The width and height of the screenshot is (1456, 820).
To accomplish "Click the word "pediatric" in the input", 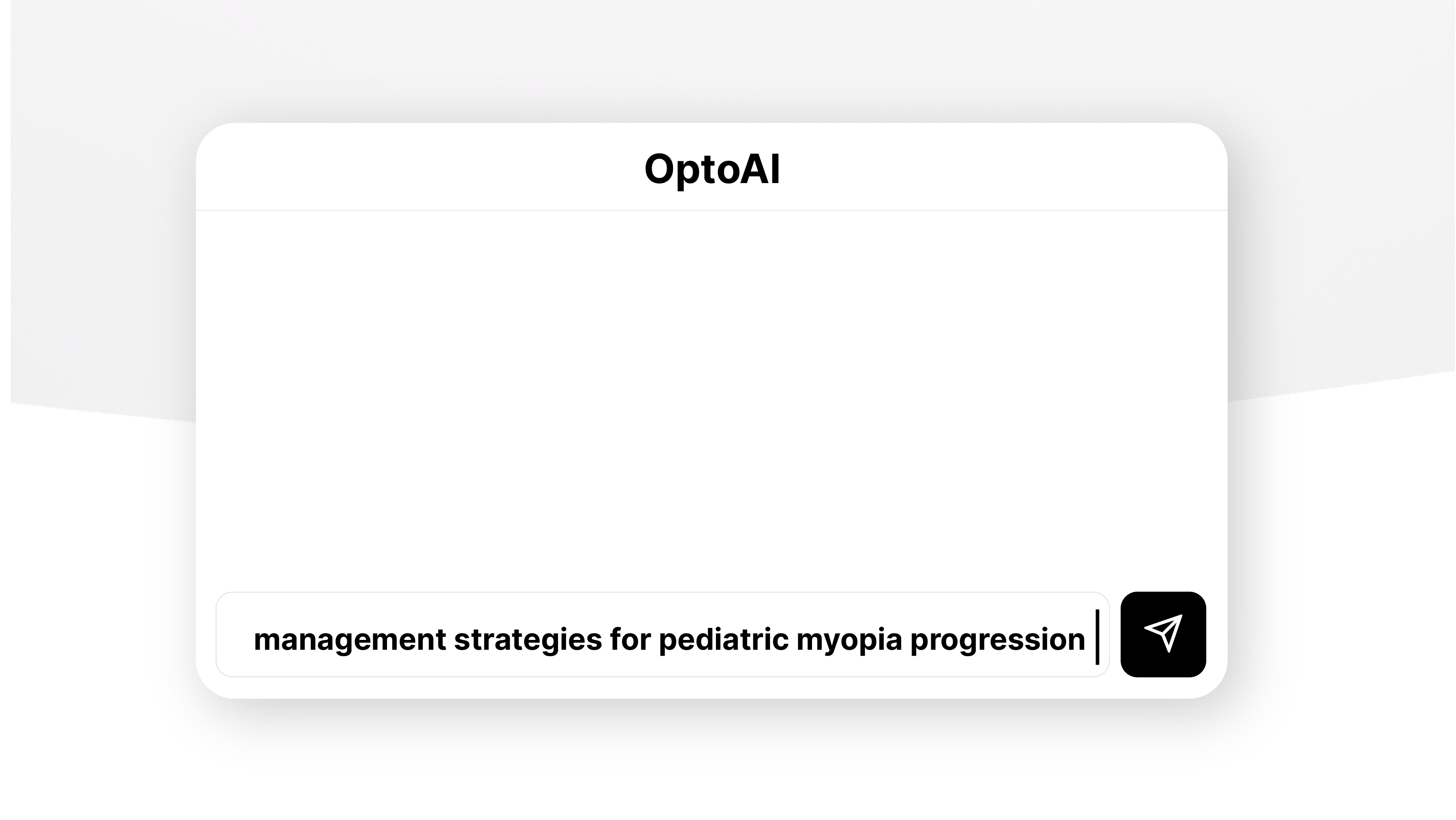I will tap(724, 639).
